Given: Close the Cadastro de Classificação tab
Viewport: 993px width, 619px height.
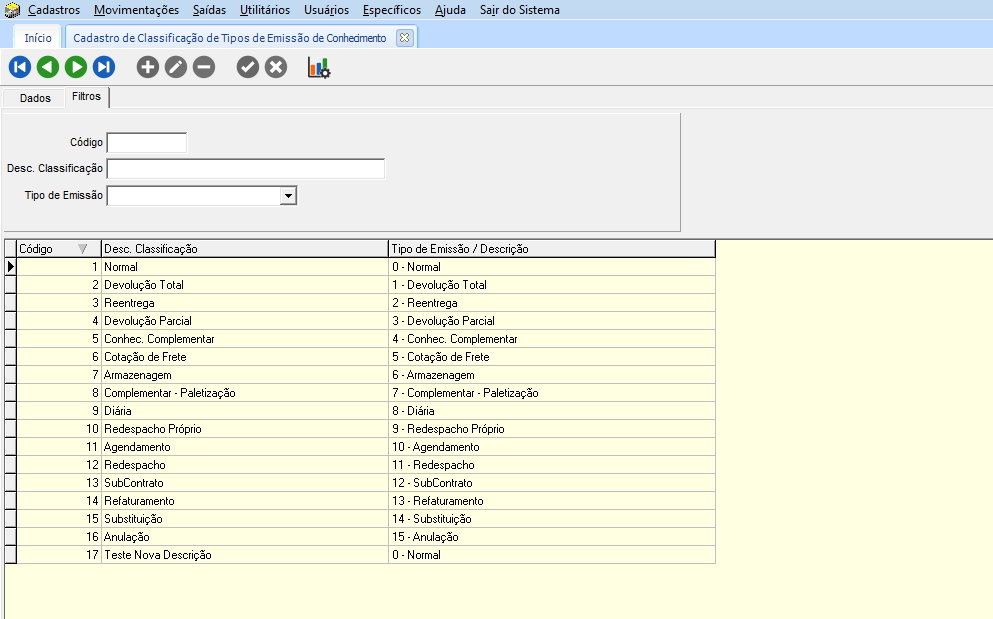Looking at the screenshot, I should 404,37.
